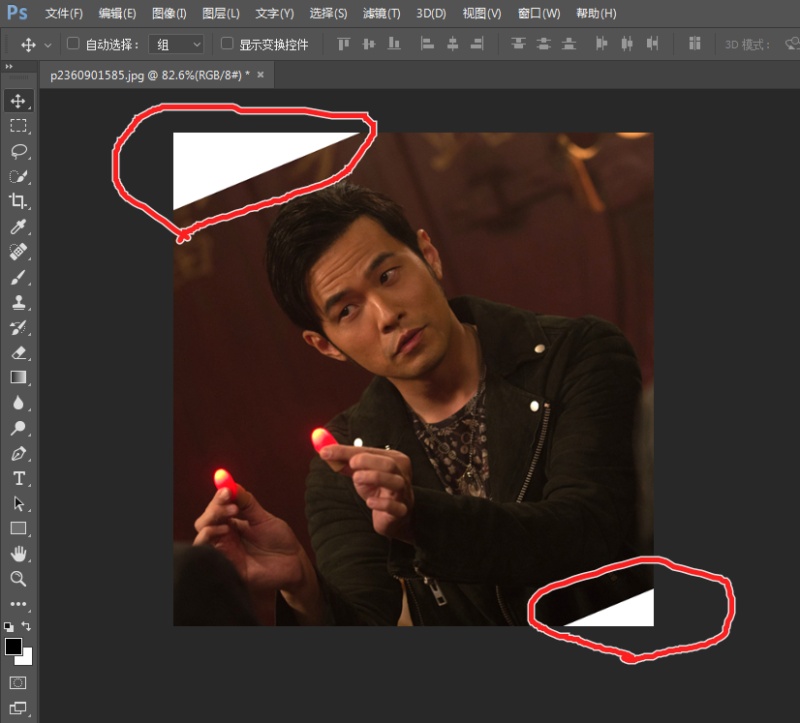800x723 pixels.
Task: Click Auto-Align Layers icon
Action: pos(694,44)
